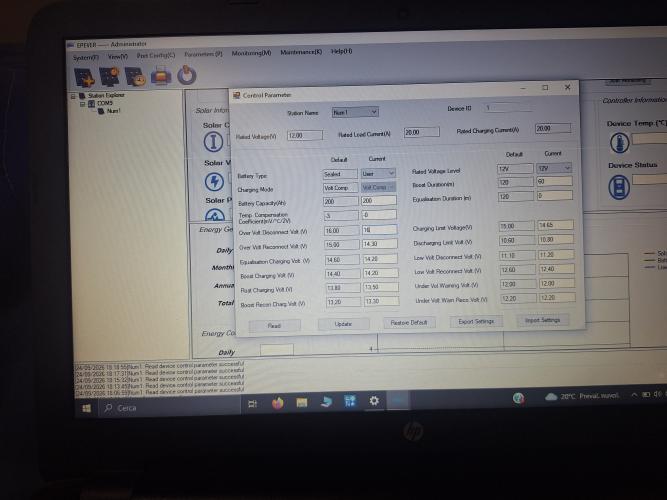This screenshot has width=667, height=500.
Task: Open the Station Name dropdown
Action: [355, 112]
